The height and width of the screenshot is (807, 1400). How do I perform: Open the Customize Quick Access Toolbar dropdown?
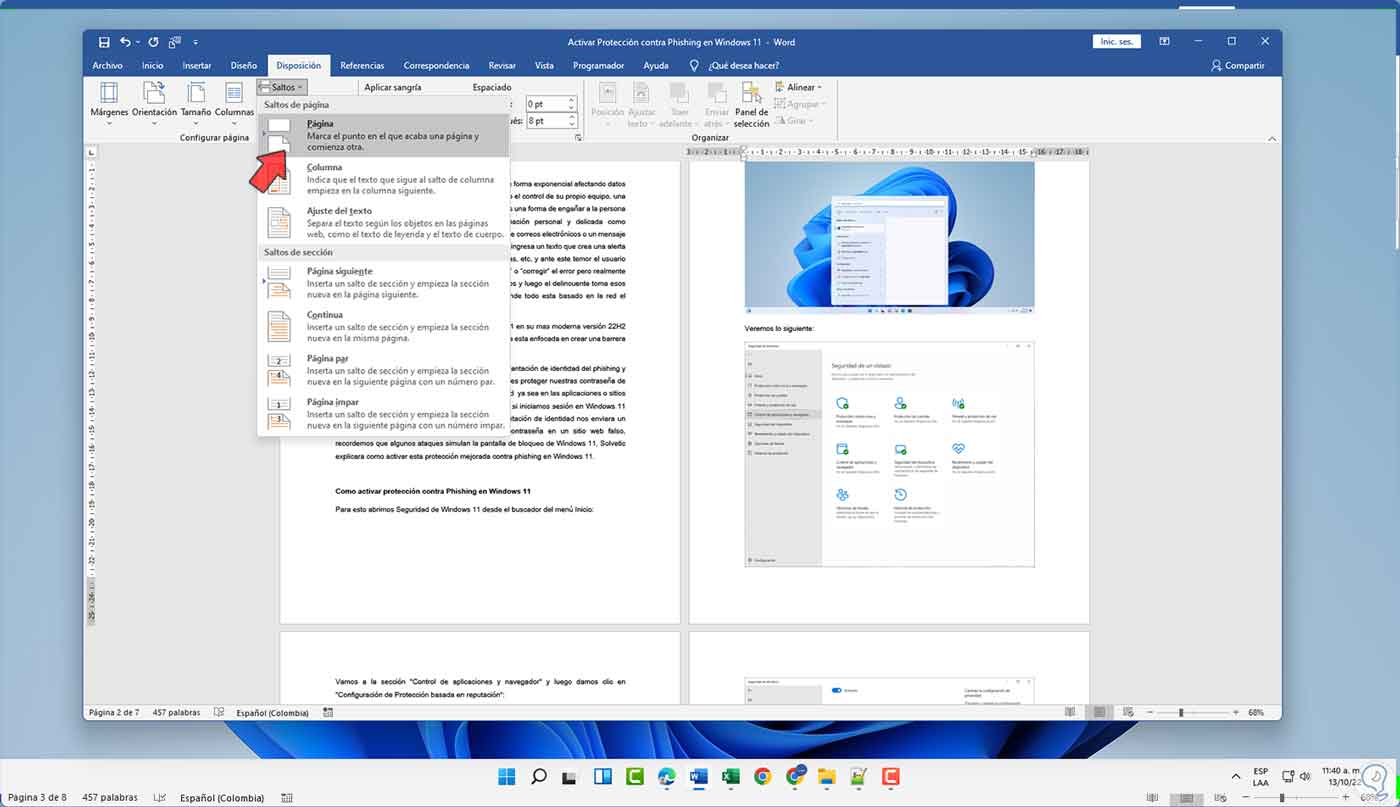point(196,43)
